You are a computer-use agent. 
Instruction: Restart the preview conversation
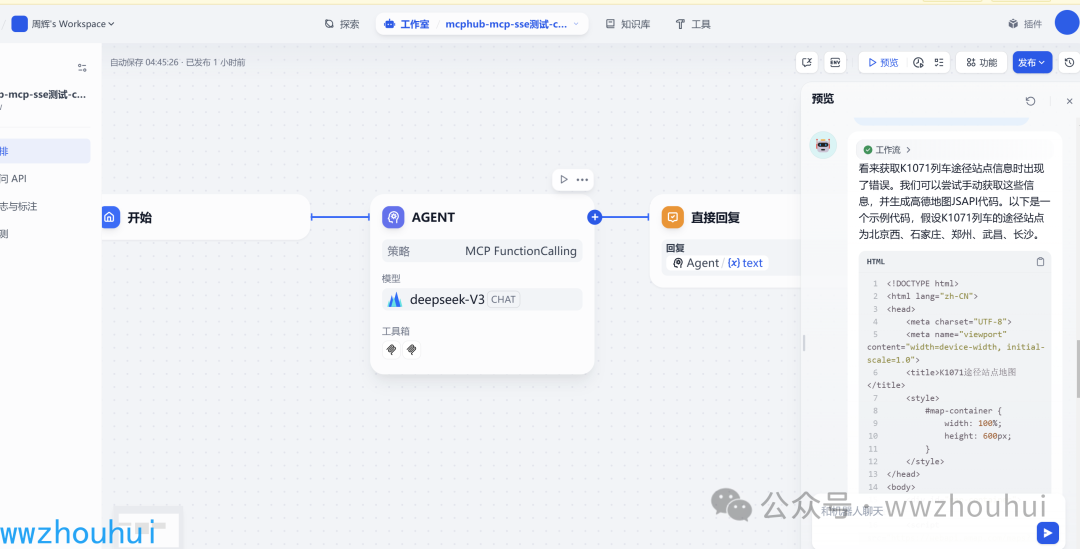(1030, 101)
